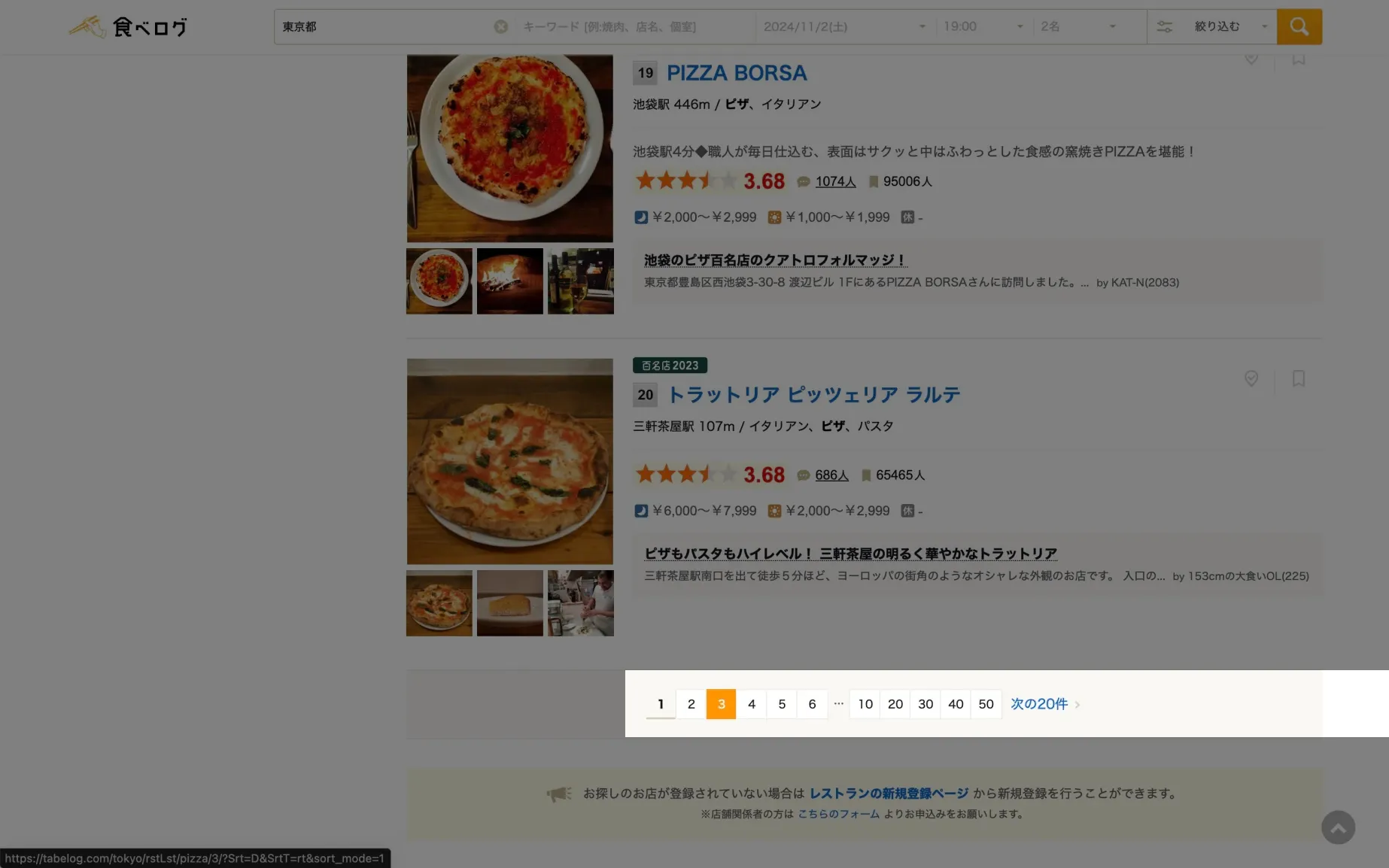This screenshot has width=1389, height=868.
Task: Bookmark PIZZA BORSA with the save icon
Action: coord(1298,59)
